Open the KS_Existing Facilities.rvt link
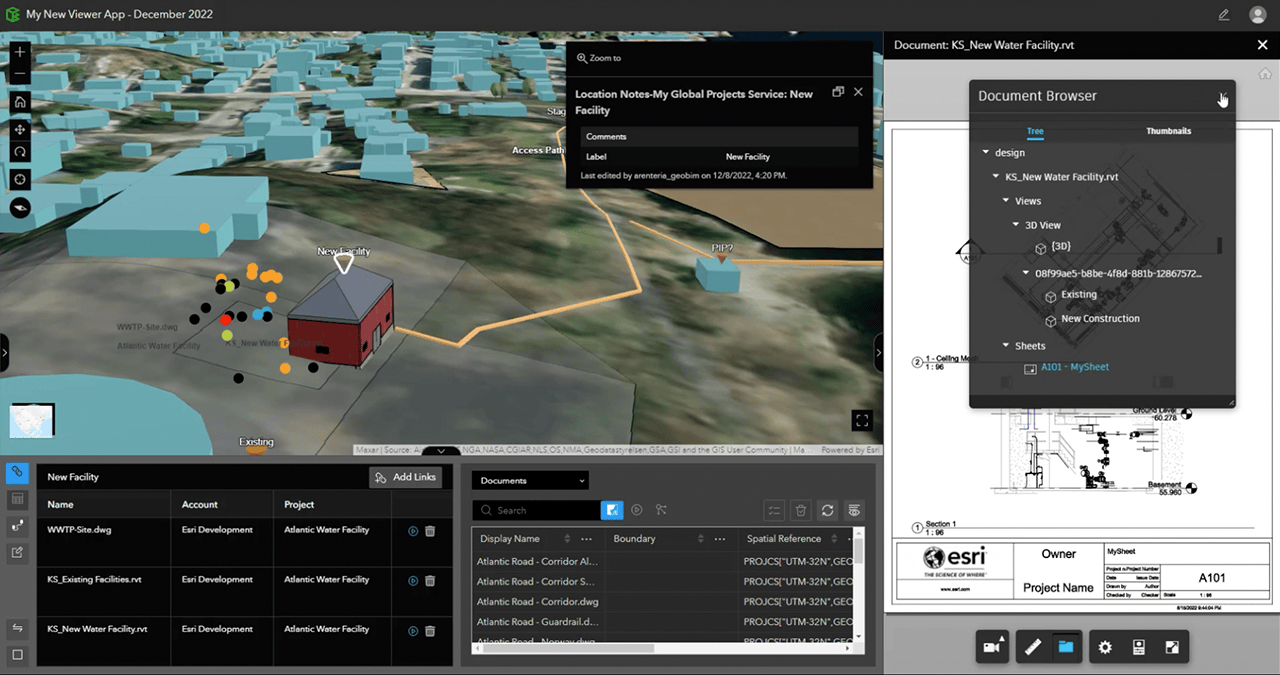This screenshot has width=1280, height=675. click(413, 580)
